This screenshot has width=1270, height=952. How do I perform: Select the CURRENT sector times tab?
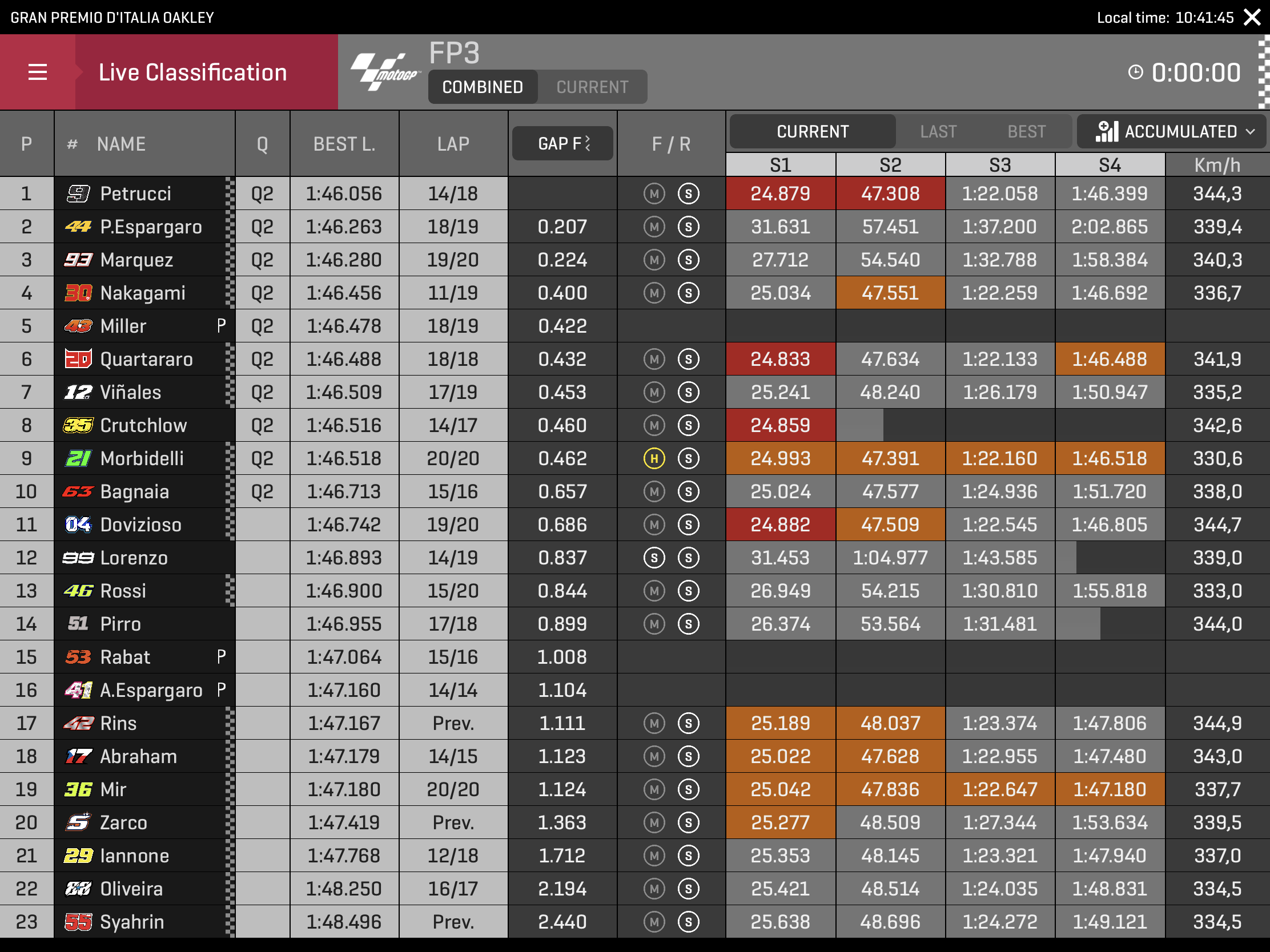pyautogui.click(x=813, y=131)
